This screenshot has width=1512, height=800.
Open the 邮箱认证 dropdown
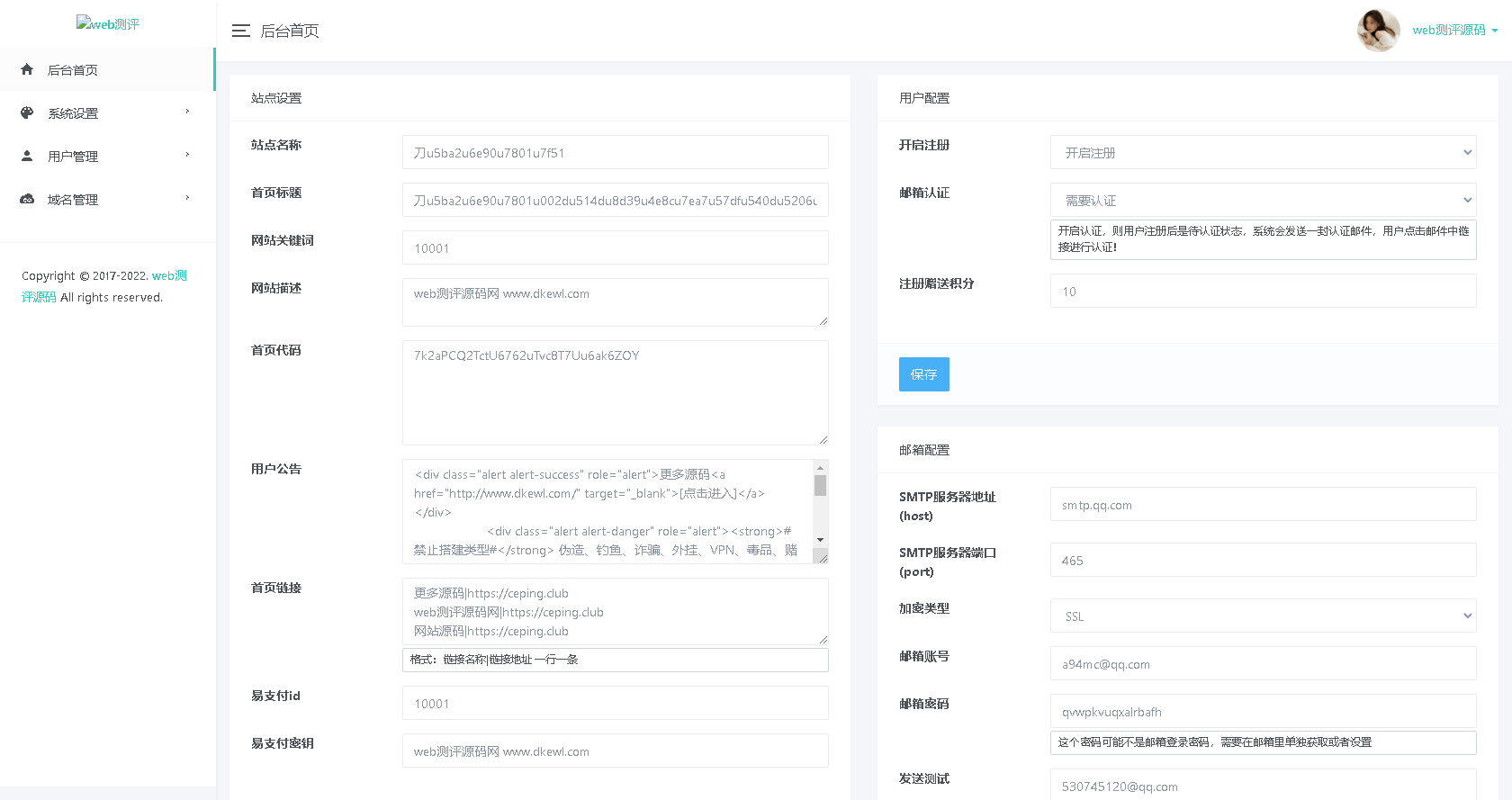pos(1263,200)
